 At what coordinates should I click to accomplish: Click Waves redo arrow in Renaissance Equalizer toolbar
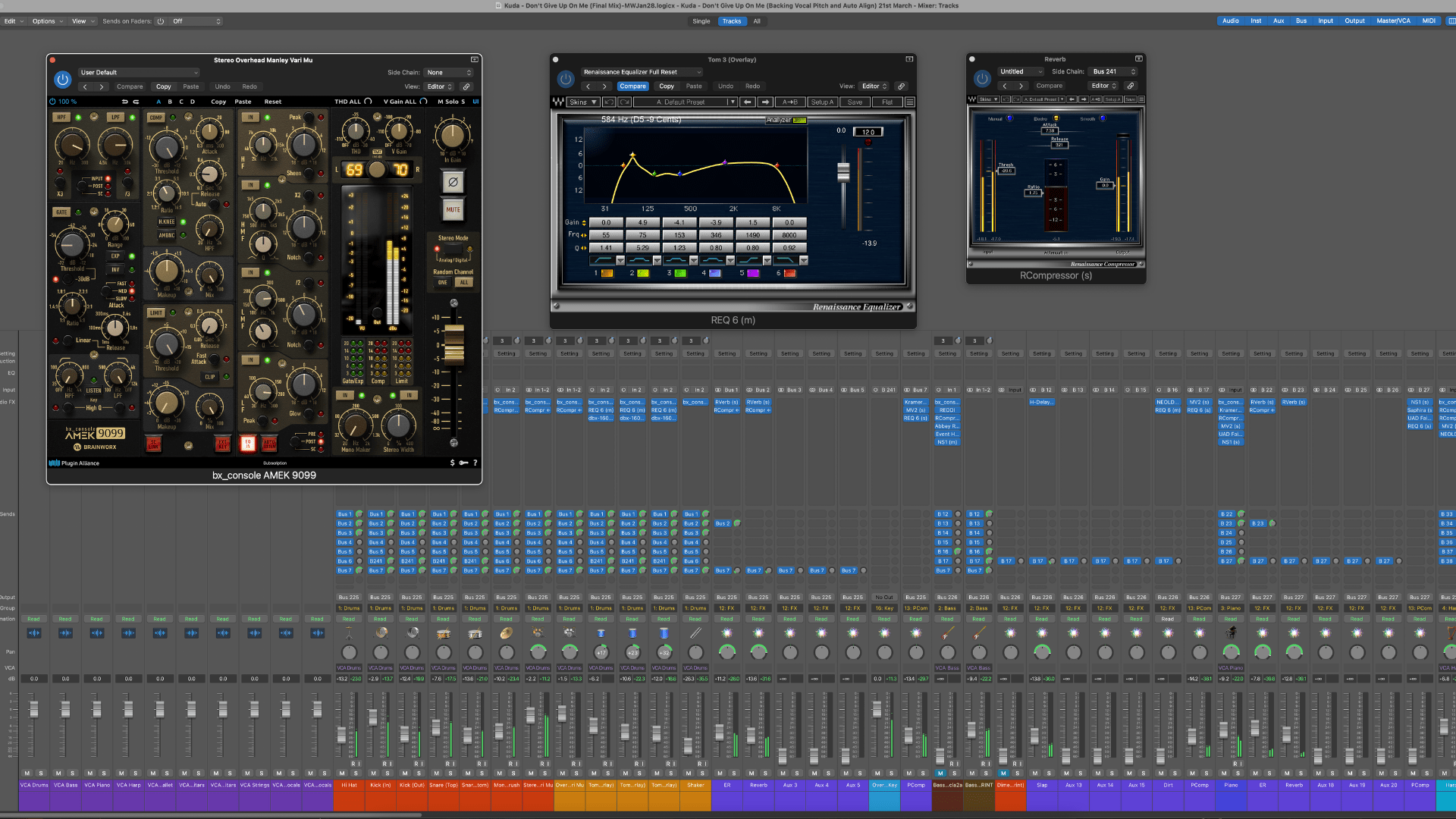[624, 102]
